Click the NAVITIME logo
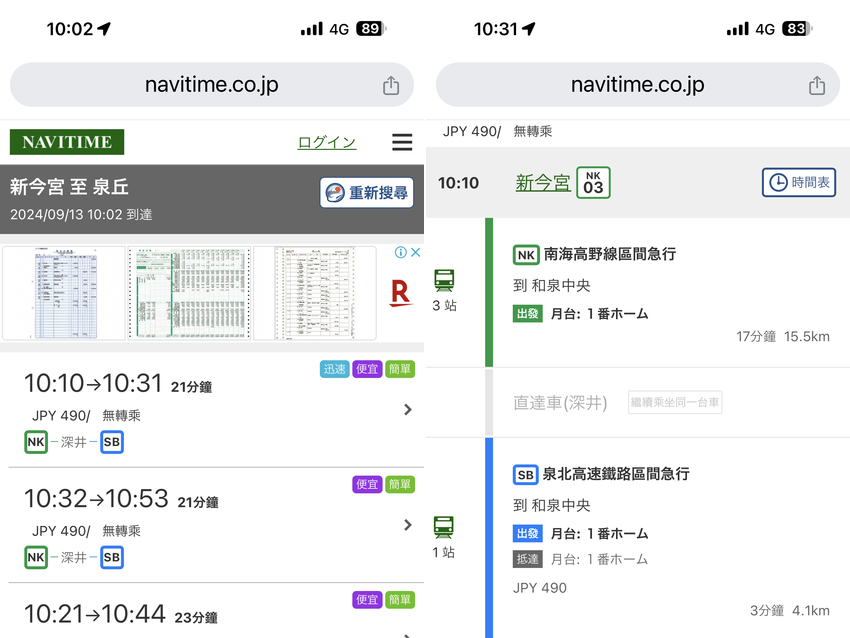 pos(67,142)
